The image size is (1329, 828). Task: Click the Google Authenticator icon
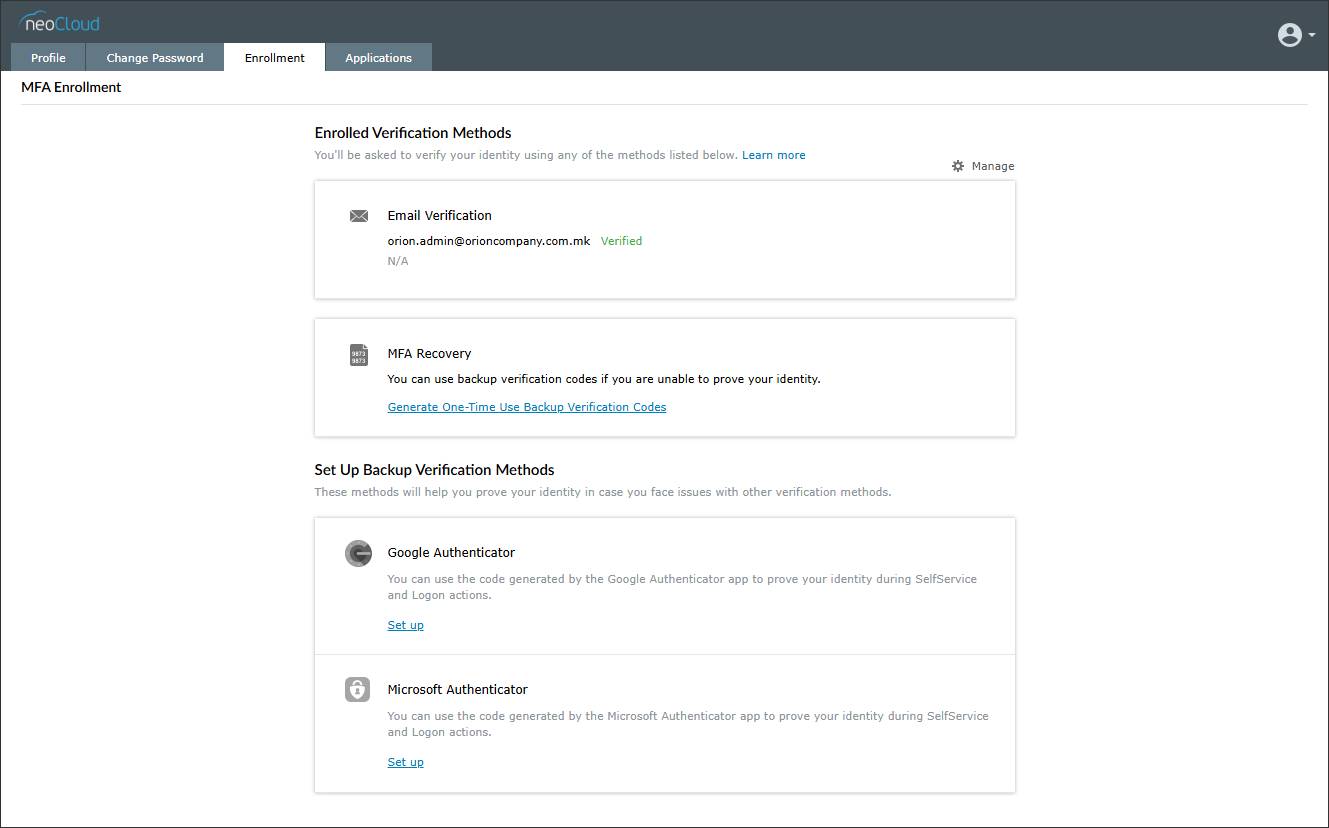tap(359, 554)
